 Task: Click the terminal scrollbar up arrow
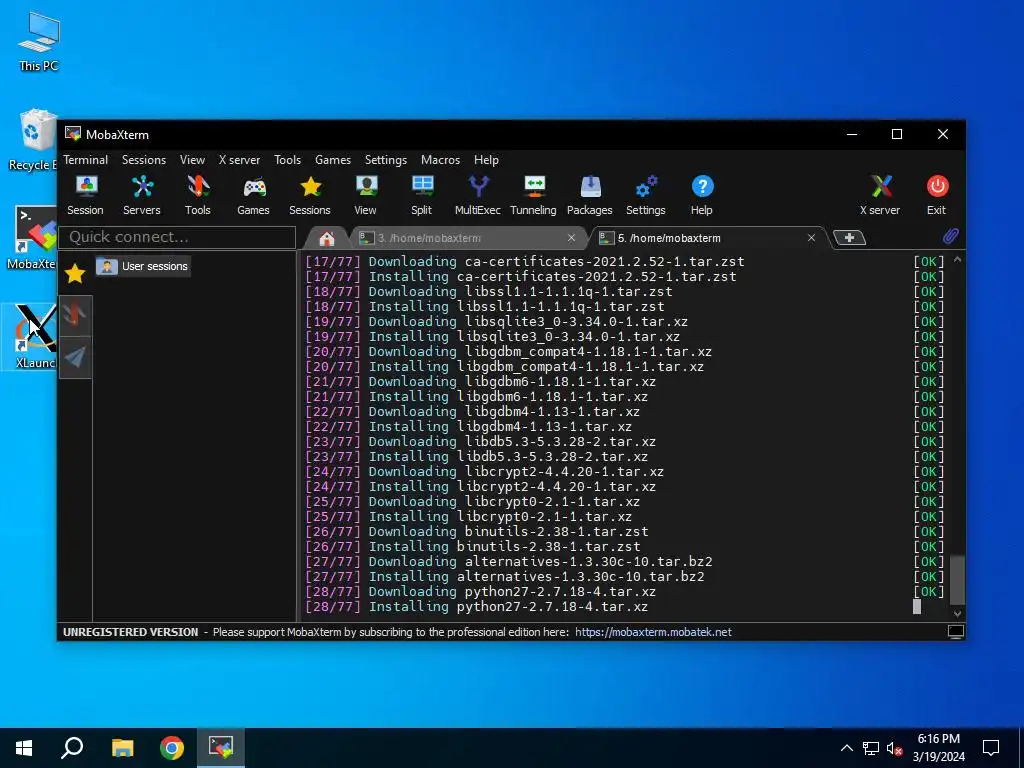click(x=957, y=260)
